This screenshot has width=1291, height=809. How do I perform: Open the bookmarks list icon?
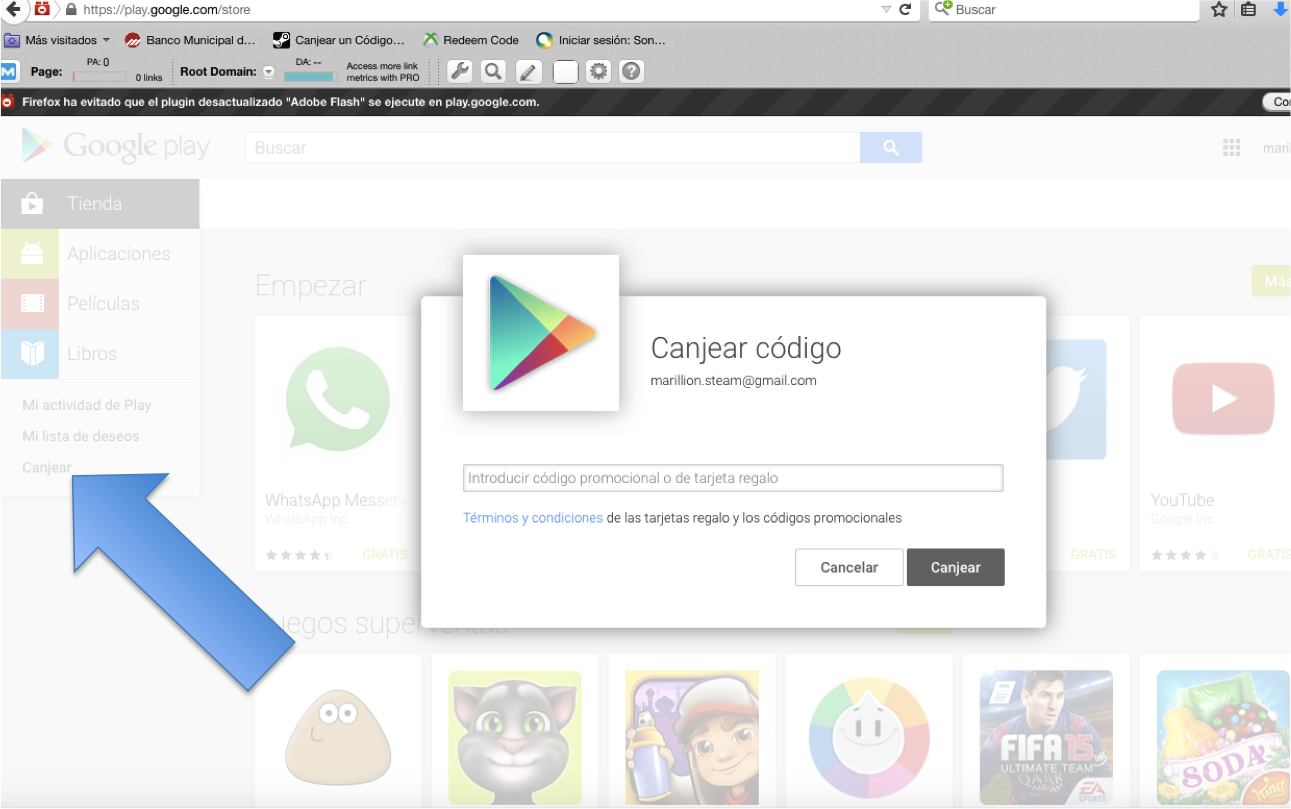click(x=1249, y=9)
